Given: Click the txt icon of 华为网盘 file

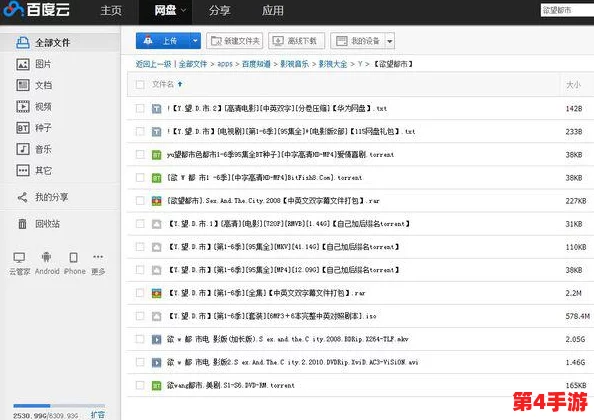Looking at the screenshot, I should click(156, 109).
